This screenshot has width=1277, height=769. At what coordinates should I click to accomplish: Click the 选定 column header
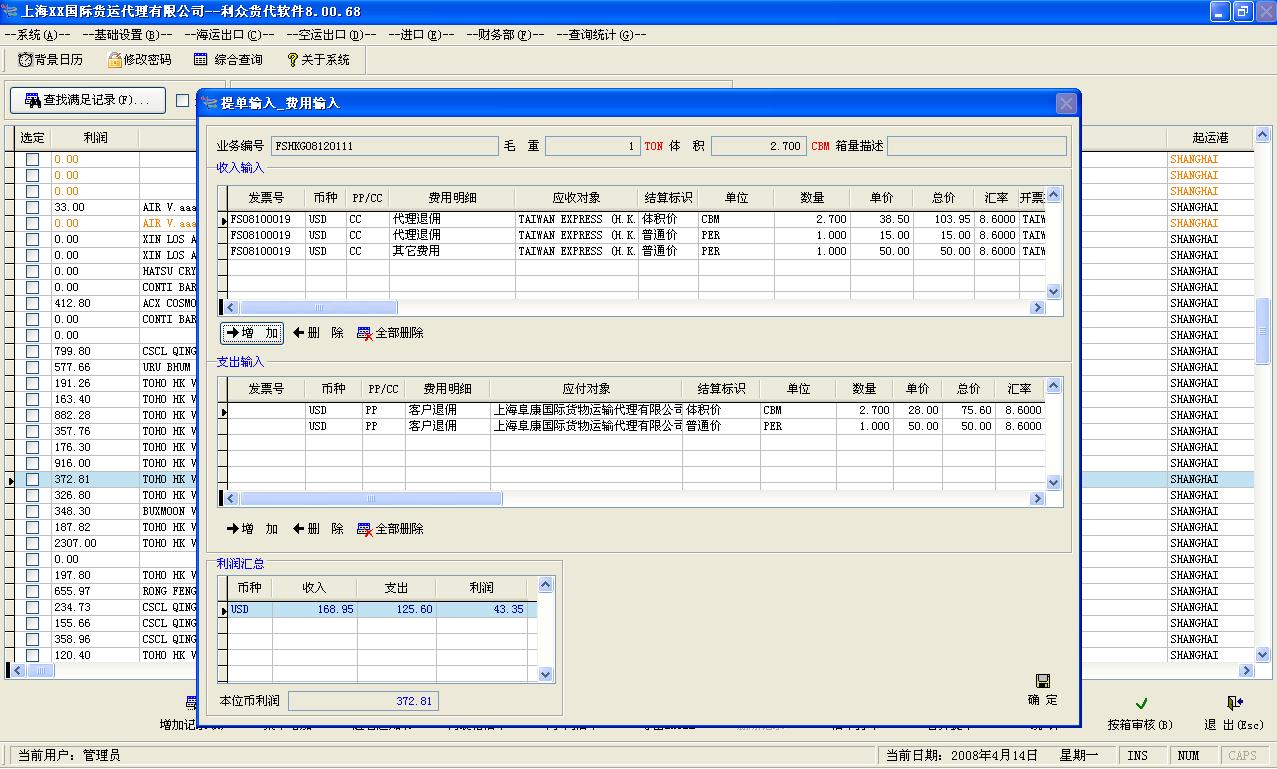33,138
